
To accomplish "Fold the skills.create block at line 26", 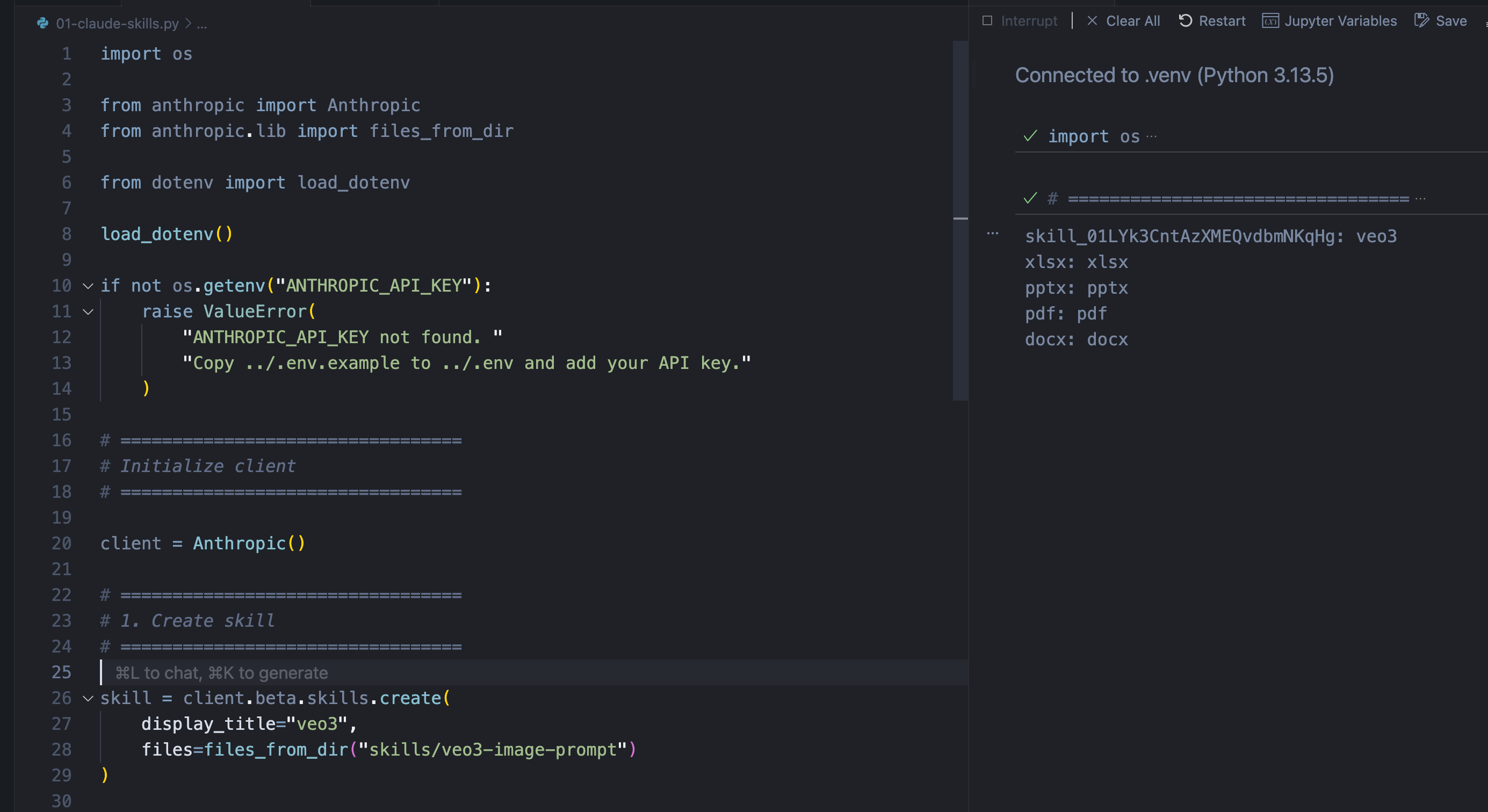I will [x=88, y=698].
